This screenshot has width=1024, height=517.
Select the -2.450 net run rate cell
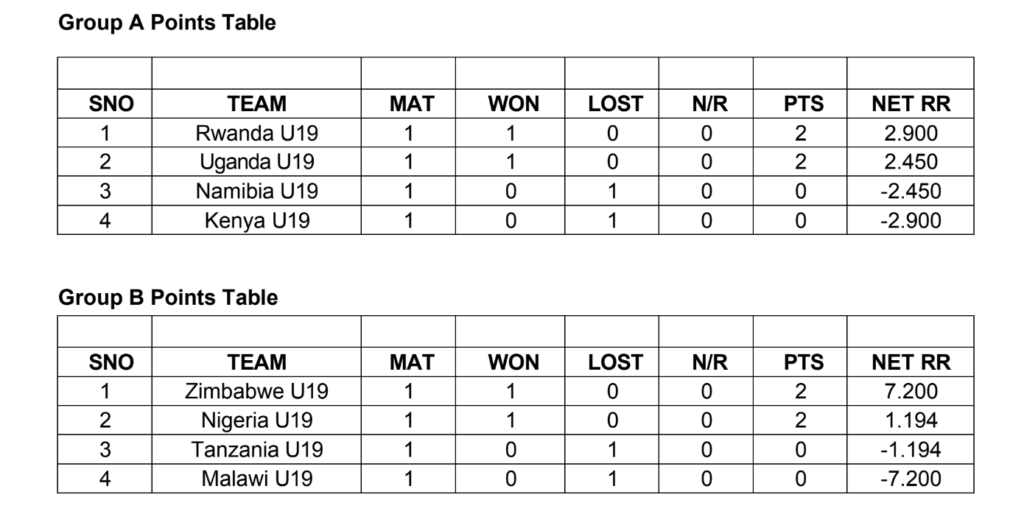tap(910, 191)
